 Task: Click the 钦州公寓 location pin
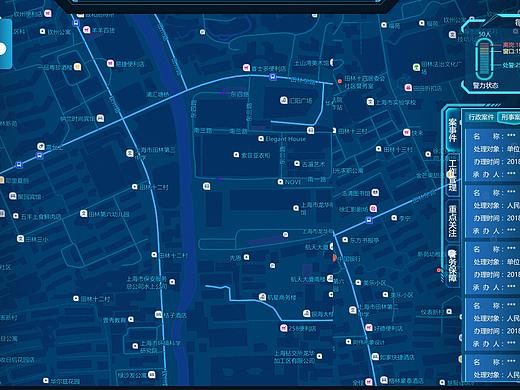pyautogui.click(x=42, y=31)
